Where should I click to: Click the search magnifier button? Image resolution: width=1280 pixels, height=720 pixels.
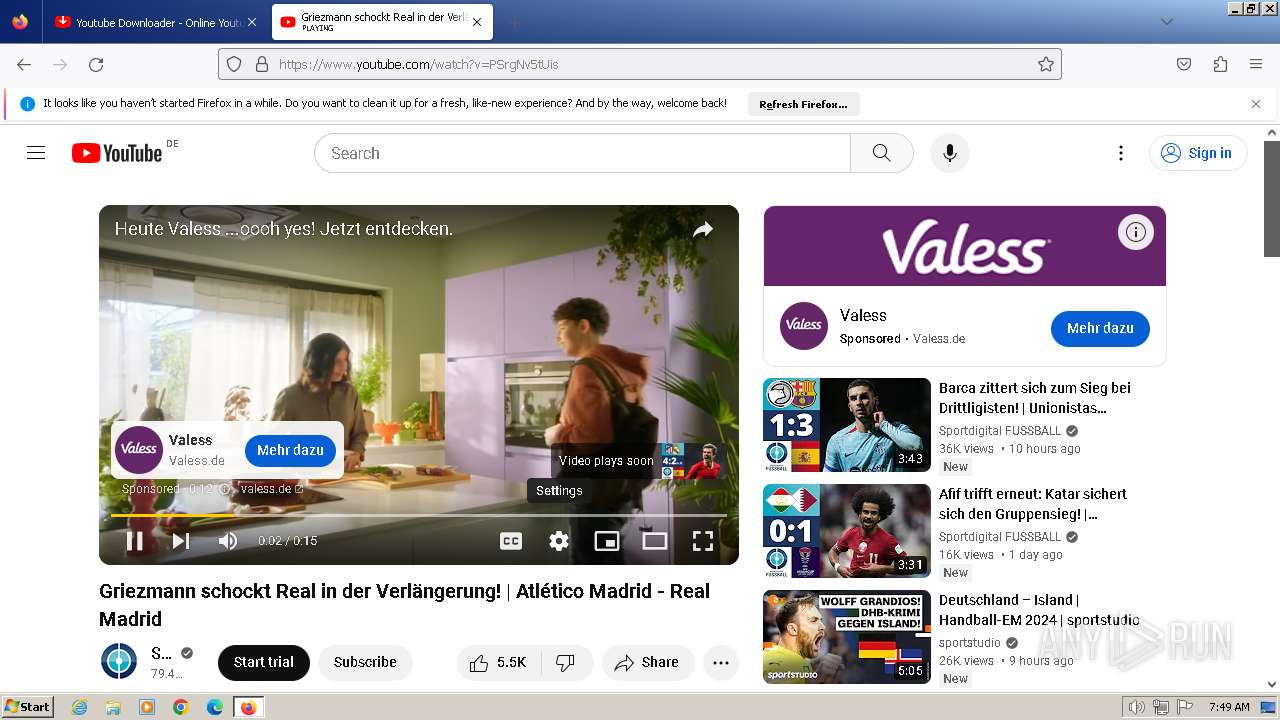pyautogui.click(x=881, y=153)
